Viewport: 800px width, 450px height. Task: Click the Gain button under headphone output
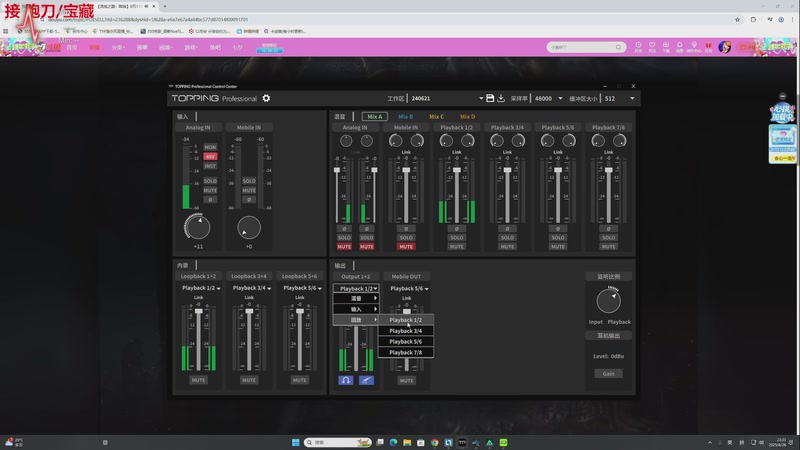tap(608, 374)
